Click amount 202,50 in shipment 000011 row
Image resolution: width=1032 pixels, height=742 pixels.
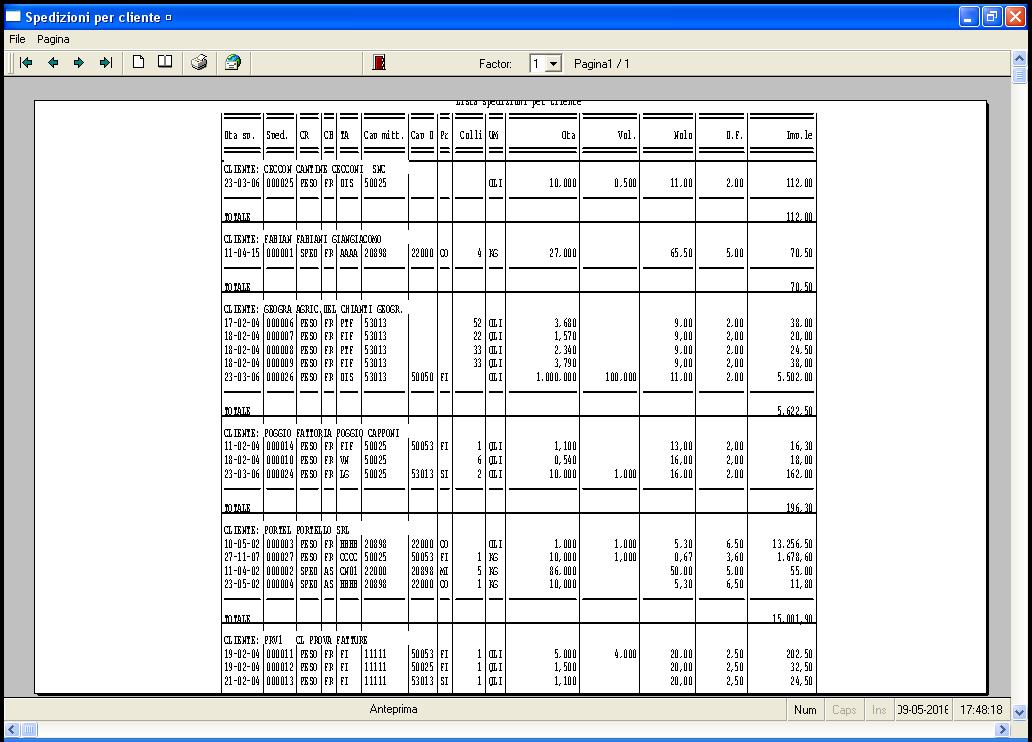pyautogui.click(x=799, y=654)
